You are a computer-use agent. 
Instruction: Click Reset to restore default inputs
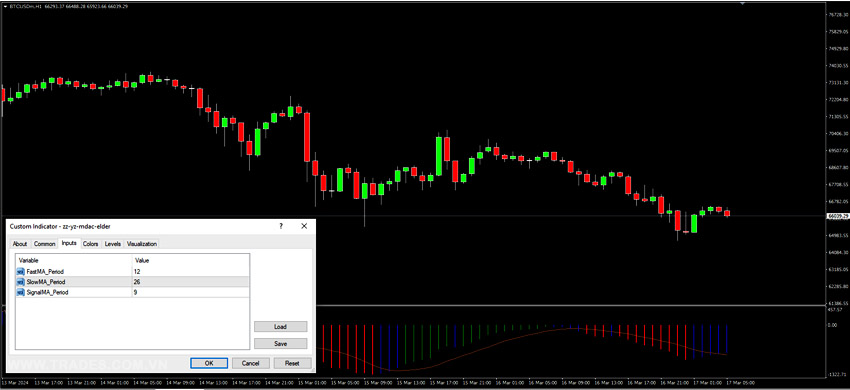pyautogui.click(x=293, y=363)
